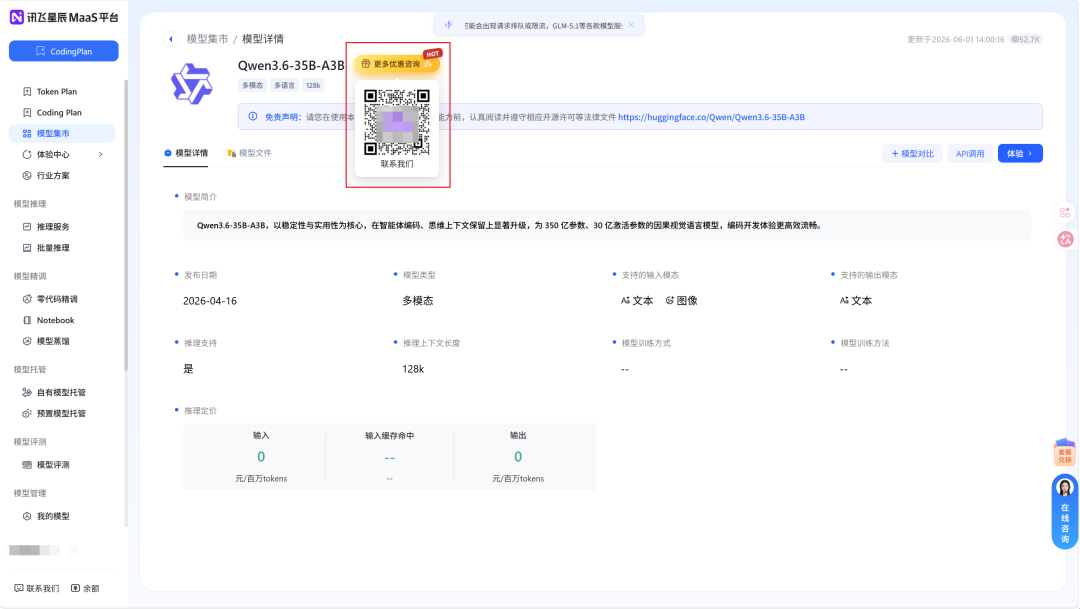Screen dimensions: 1080x609
Task: Click the API调用 button
Action: 970,154
